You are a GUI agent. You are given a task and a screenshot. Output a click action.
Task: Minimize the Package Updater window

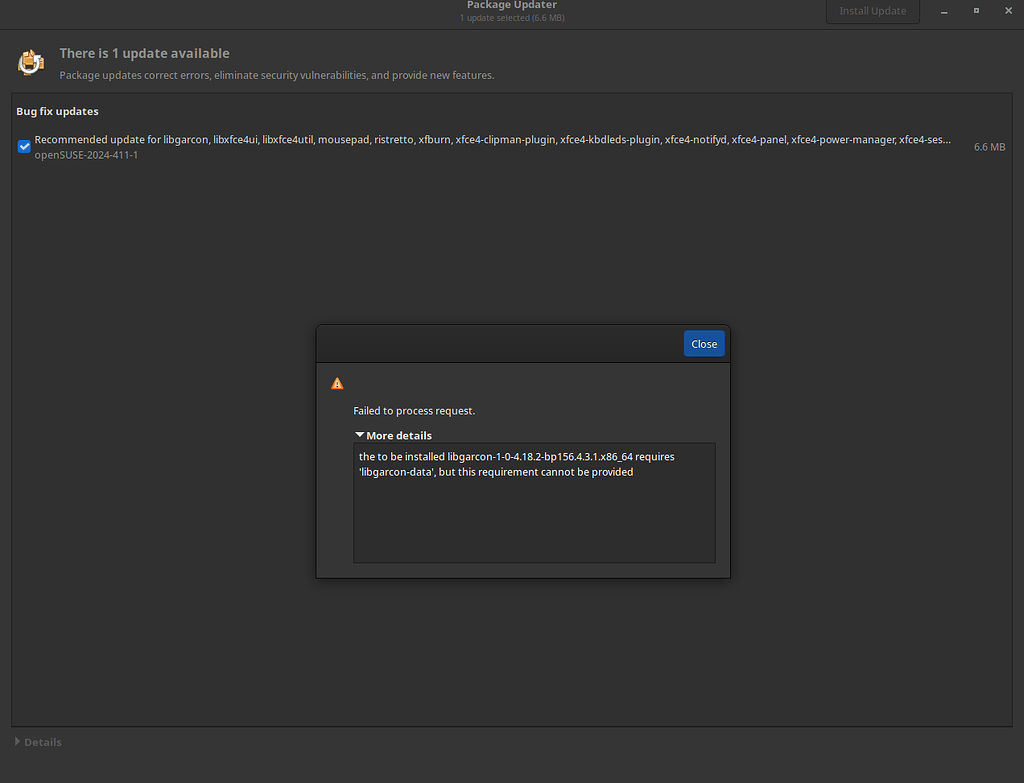pos(944,11)
